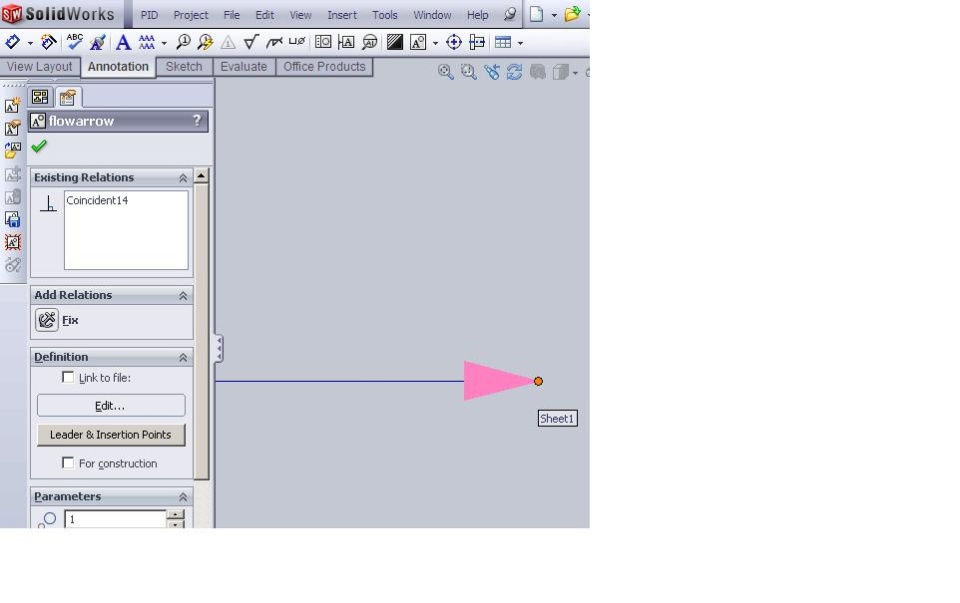Confirm with the green checkmark

tap(39, 146)
